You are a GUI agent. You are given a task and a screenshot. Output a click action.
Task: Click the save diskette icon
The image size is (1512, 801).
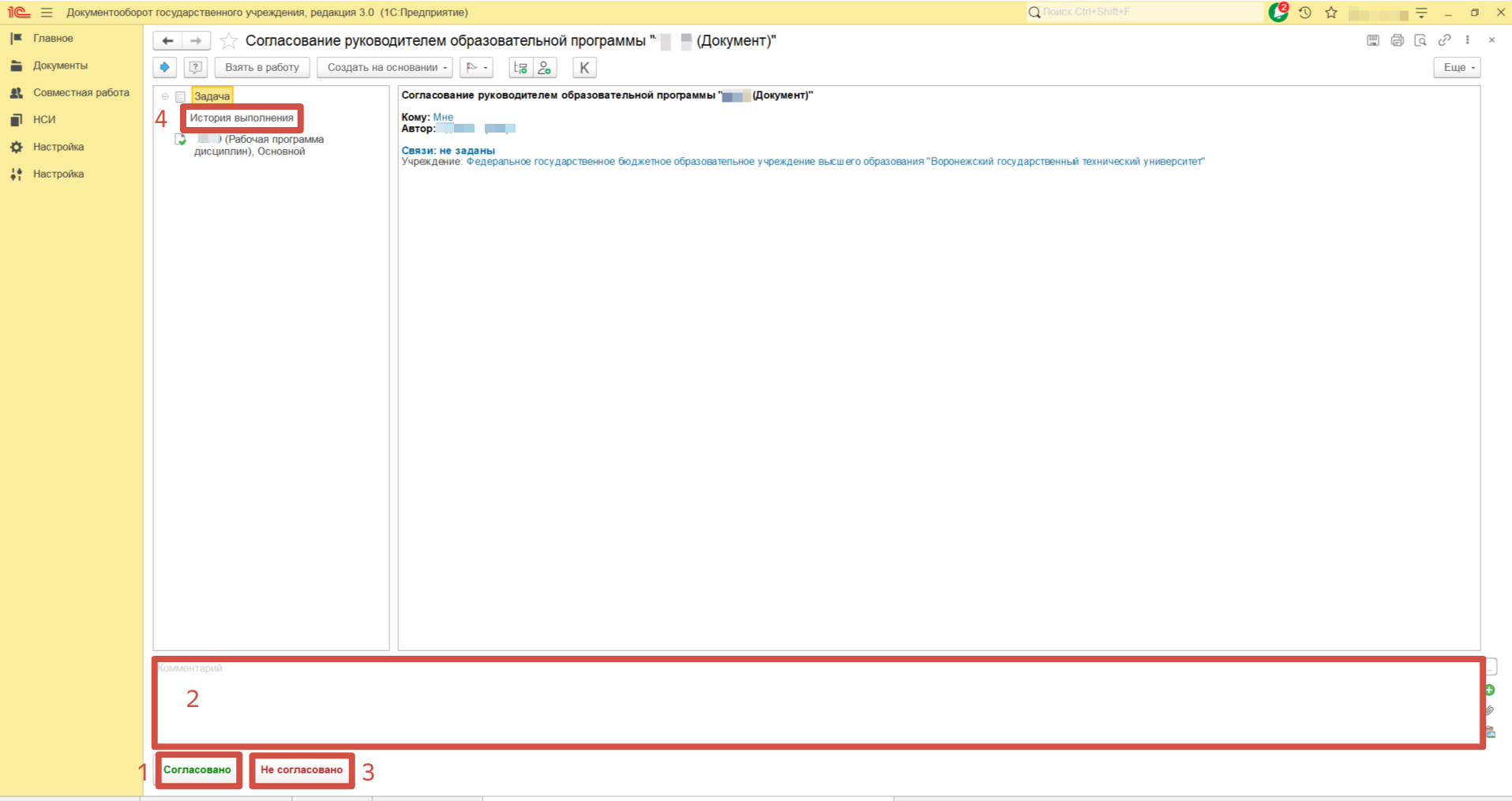[1373, 40]
